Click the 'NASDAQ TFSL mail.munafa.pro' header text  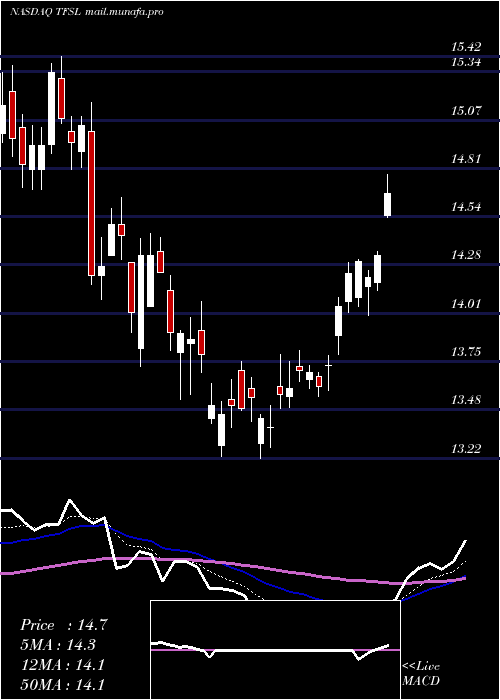[x=86, y=12]
